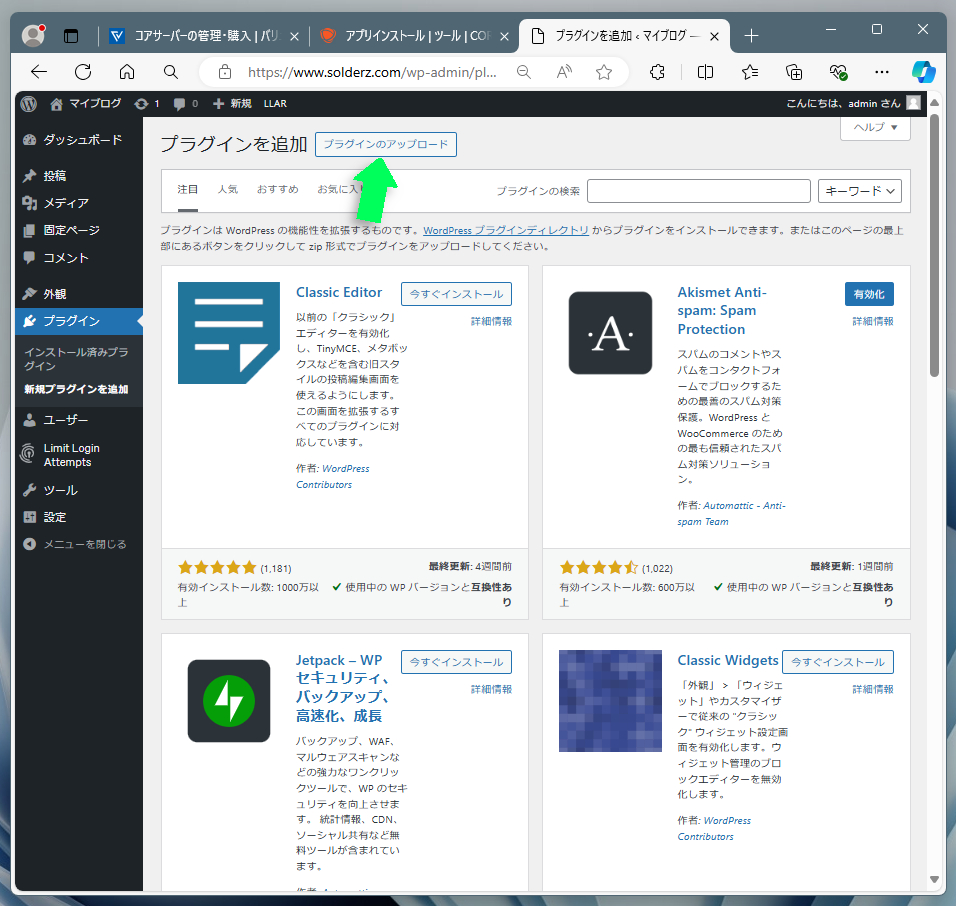Open the browser home icon
Viewport: 956px width, 906px height.
[127, 72]
